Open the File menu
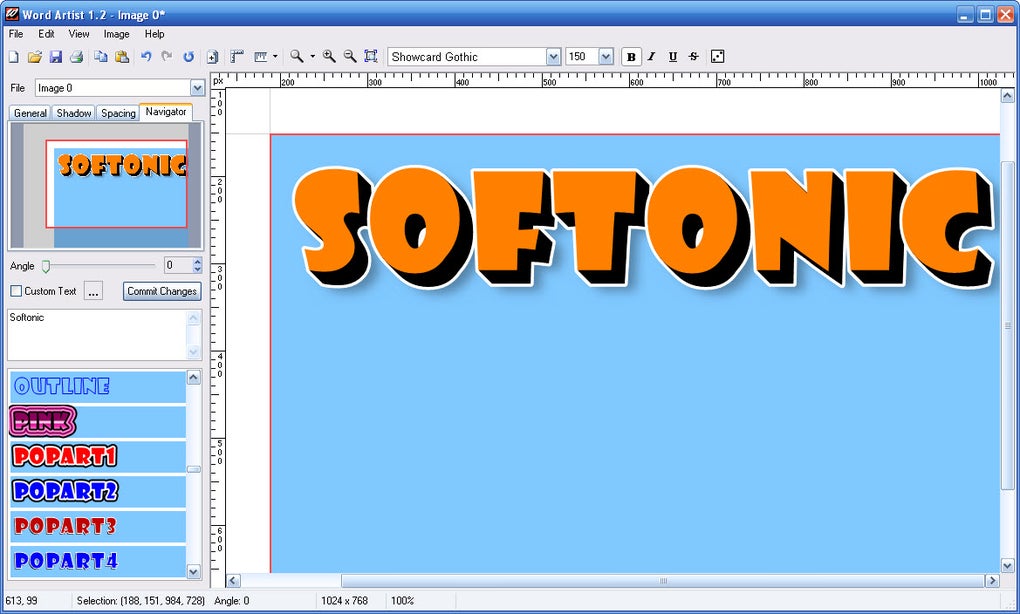Screen dimensions: 1020x614 (x=16, y=34)
